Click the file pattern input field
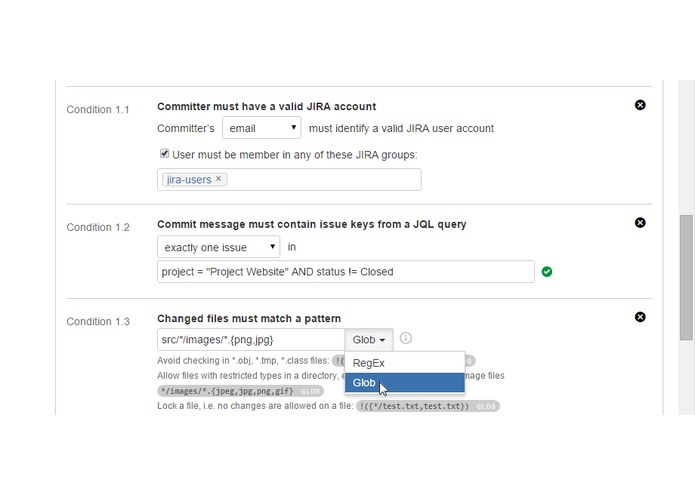The width and height of the screenshot is (695, 494). pos(251,340)
